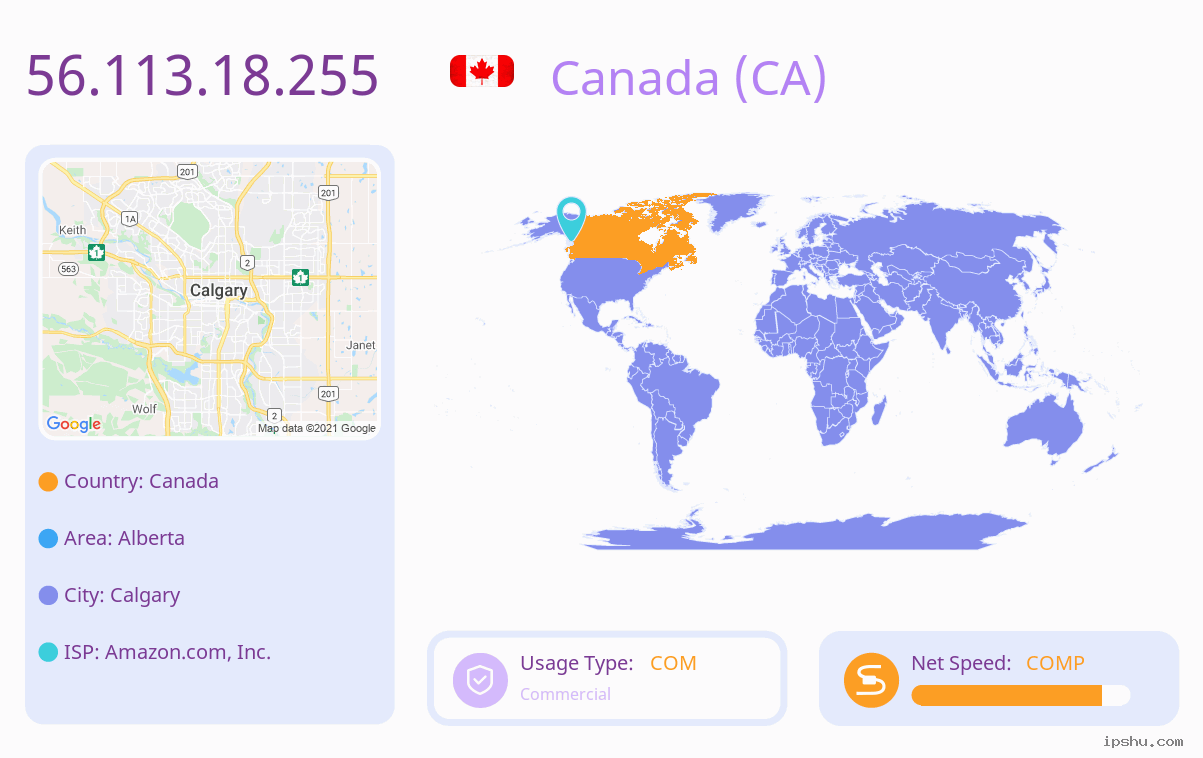1203x758 pixels.
Task: Click the purple shield Usage Type icon
Action: pos(481,680)
